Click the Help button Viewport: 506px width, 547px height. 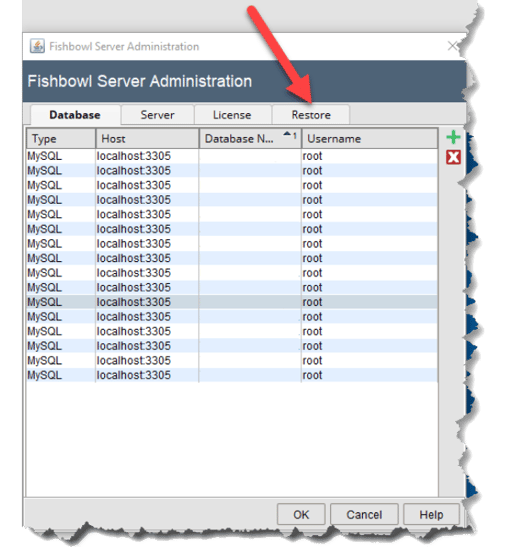431,515
